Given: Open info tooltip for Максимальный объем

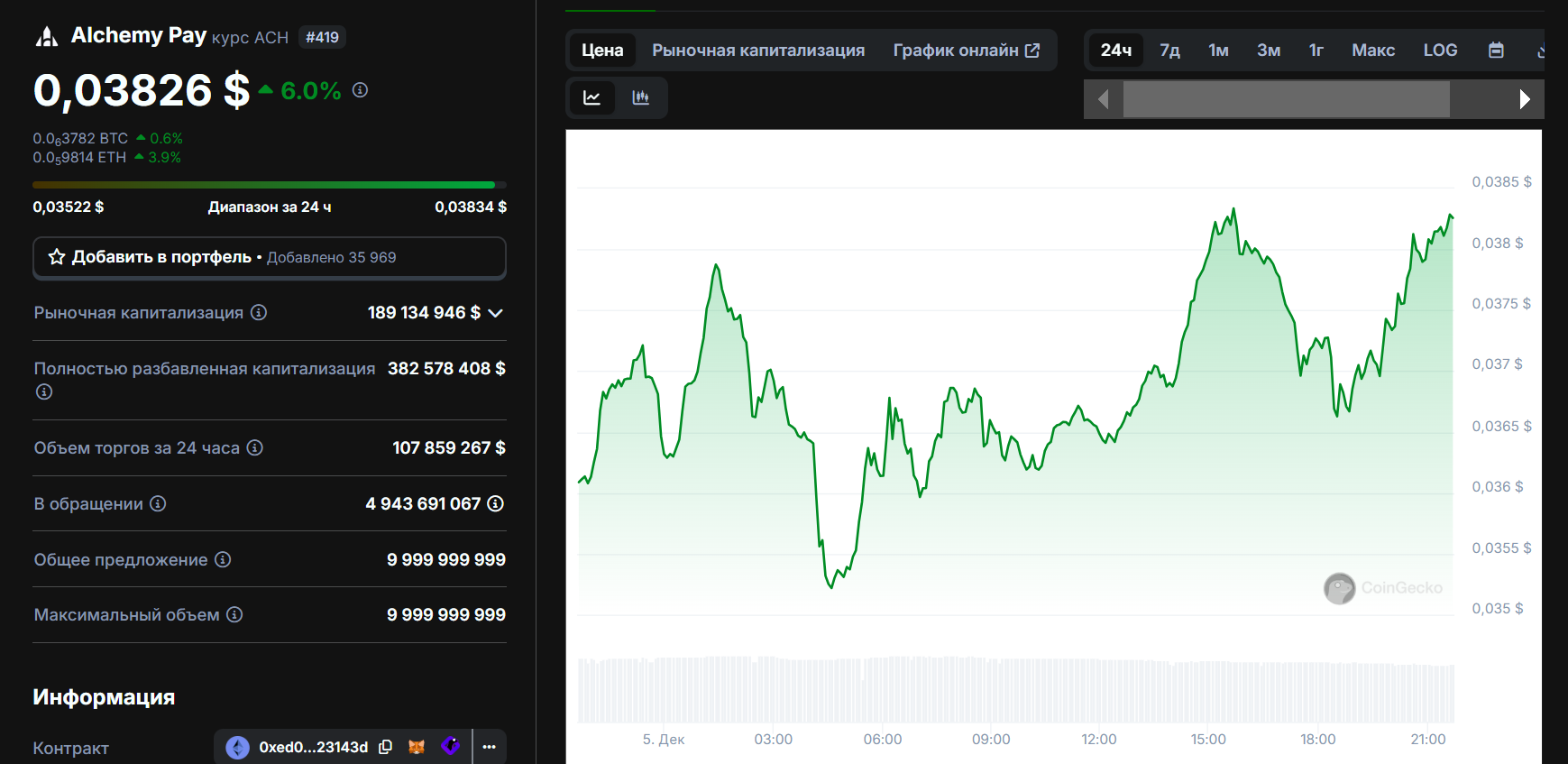Looking at the screenshot, I should [x=234, y=614].
